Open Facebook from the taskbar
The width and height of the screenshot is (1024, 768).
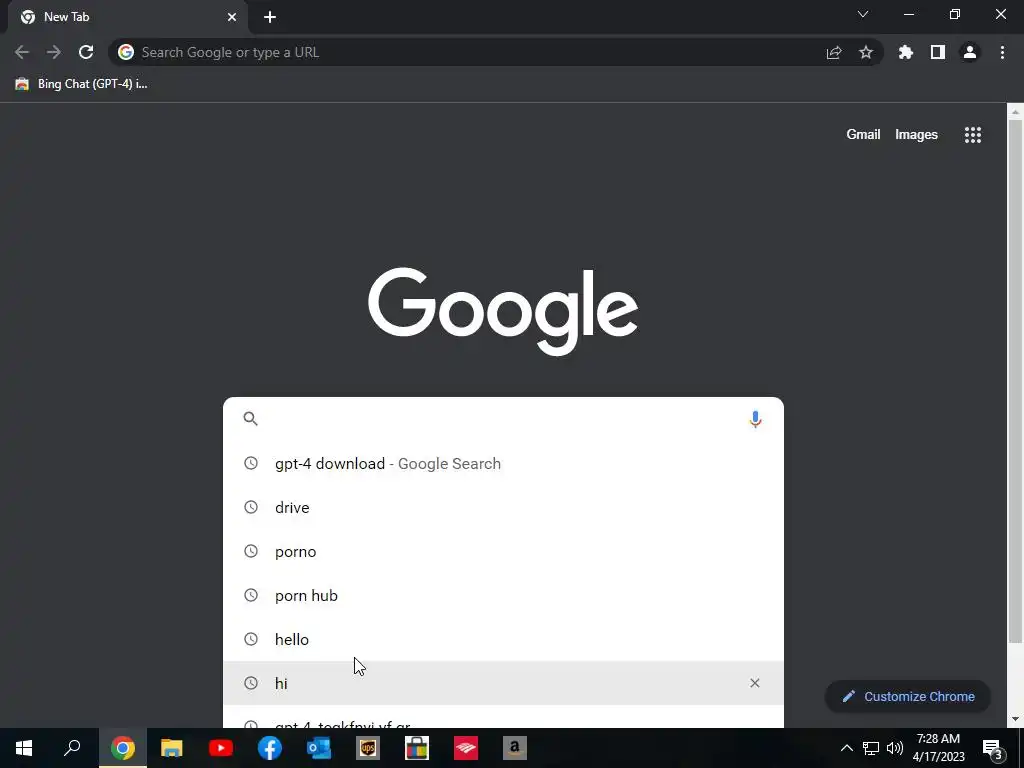270,748
